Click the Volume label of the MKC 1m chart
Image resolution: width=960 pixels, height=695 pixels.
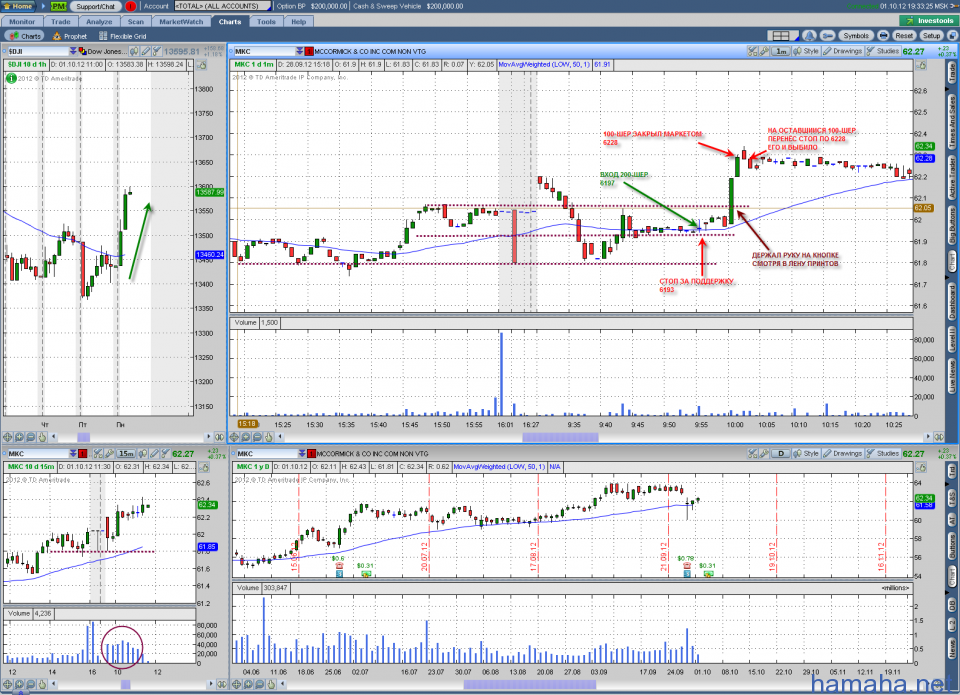coord(246,323)
